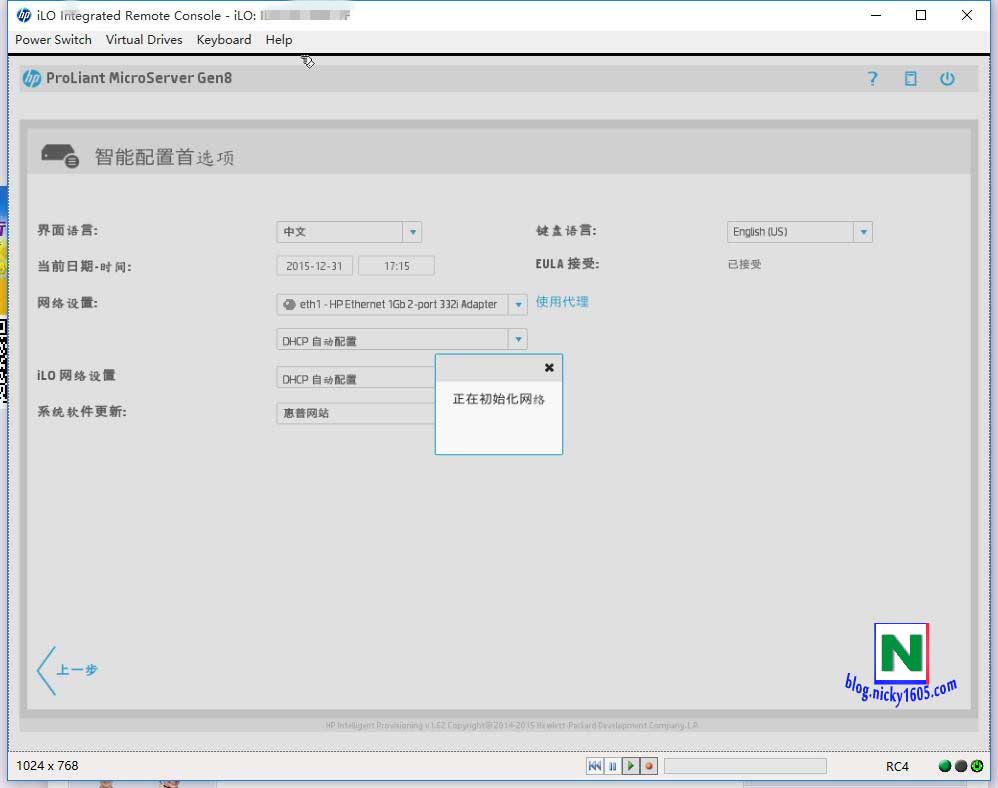Click the date field 2015-12-31
This screenshot has width=998, height=788.
(x=314, y=265)
